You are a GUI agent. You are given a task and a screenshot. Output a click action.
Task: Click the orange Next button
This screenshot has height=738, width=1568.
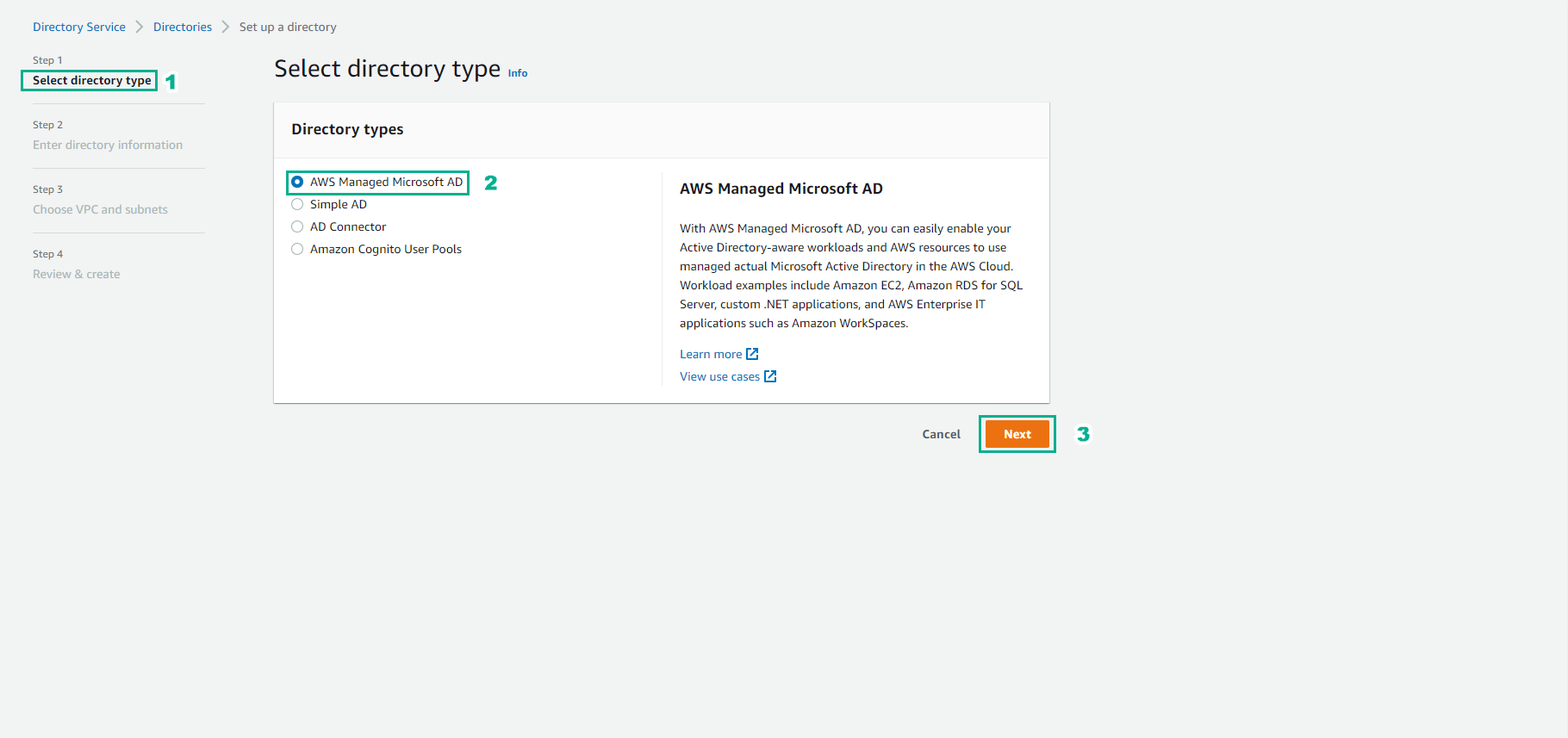pyautogui.click(x=1017, y=434)
